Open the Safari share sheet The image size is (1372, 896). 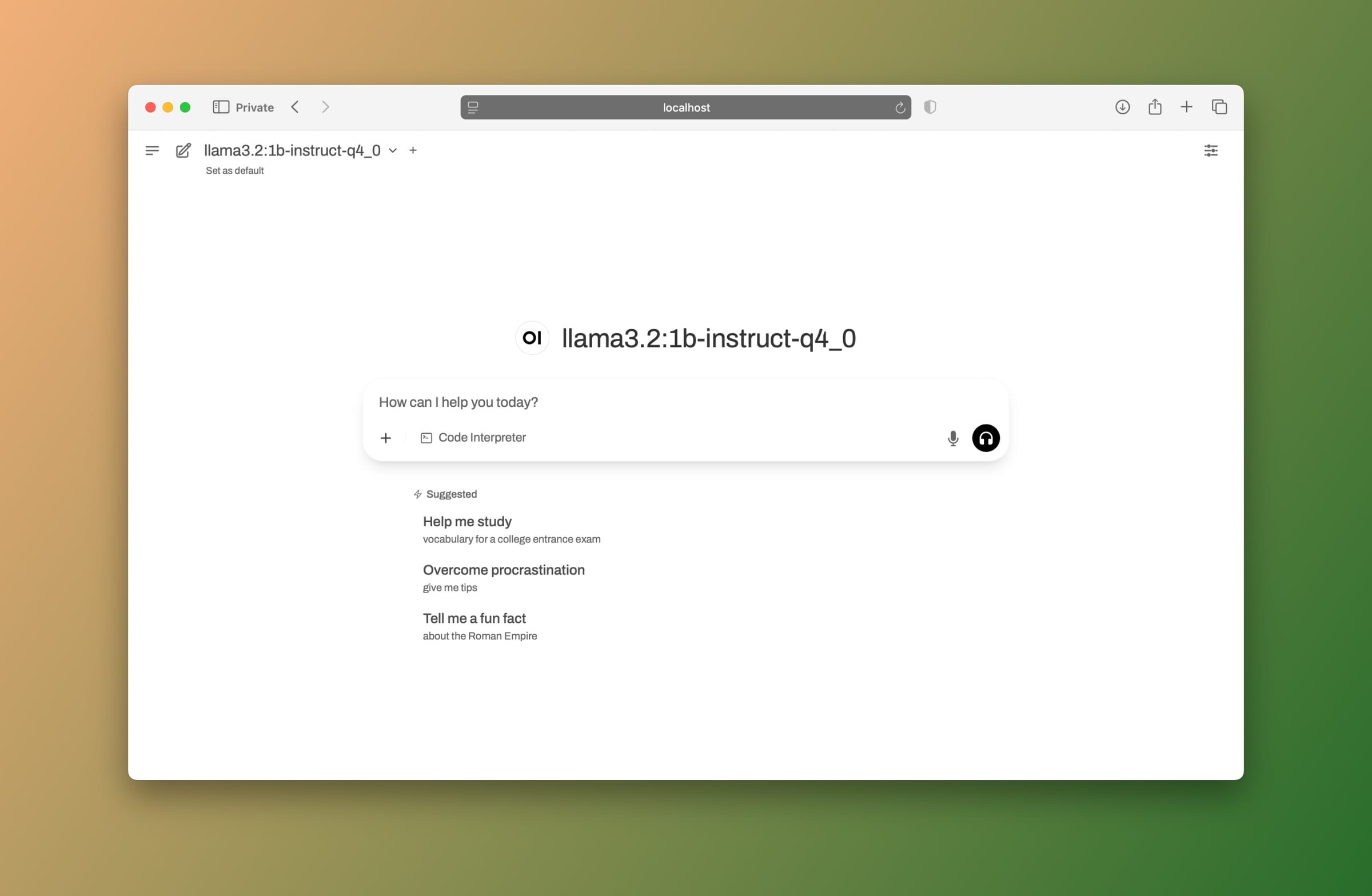click(x=1155, y=107)
